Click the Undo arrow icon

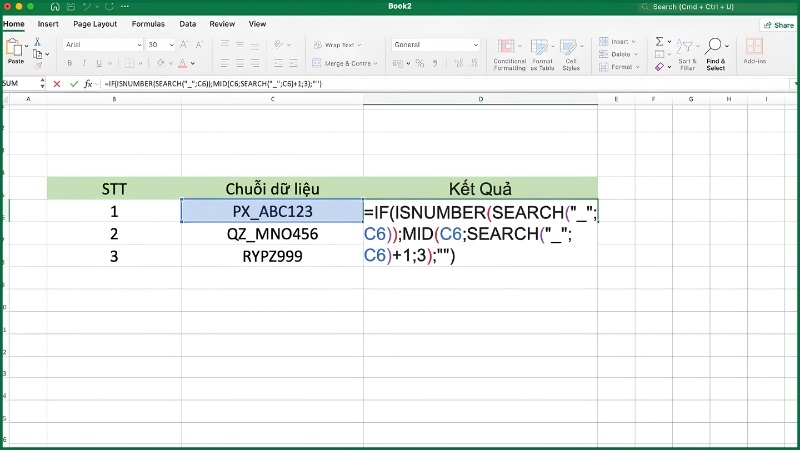click(87, 7)
